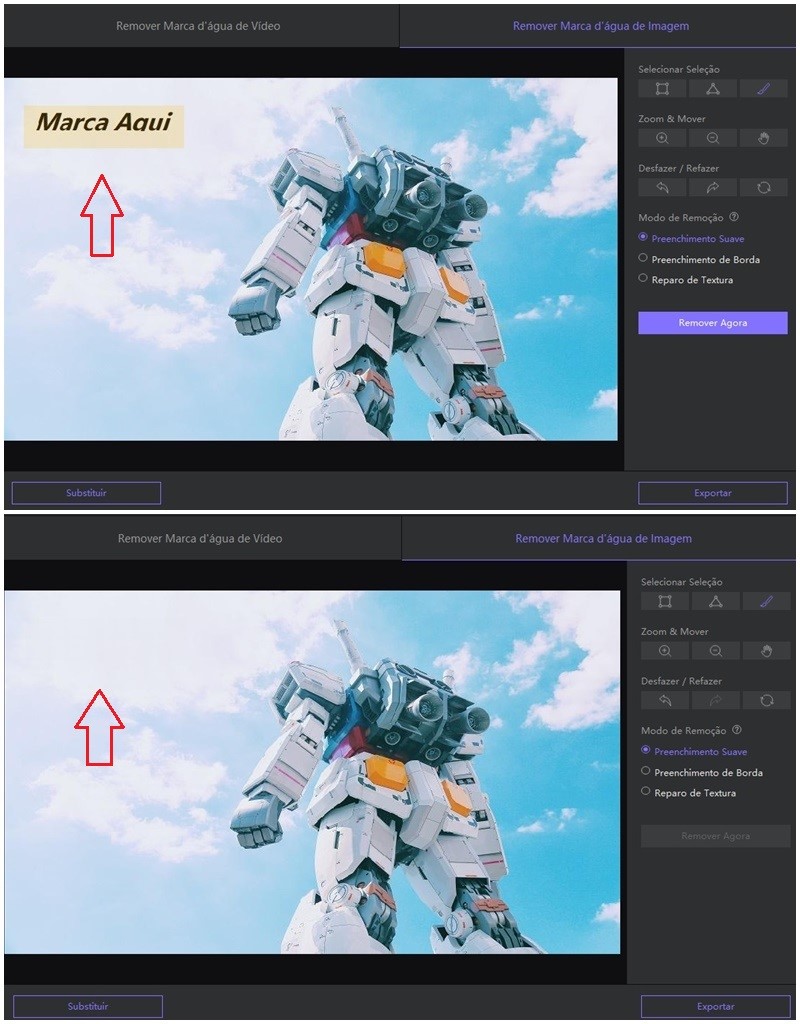This screenshot has width=800, height=1024.
Task: Click zoom out icon in bottom panel
Action: [x=716, y=650]
